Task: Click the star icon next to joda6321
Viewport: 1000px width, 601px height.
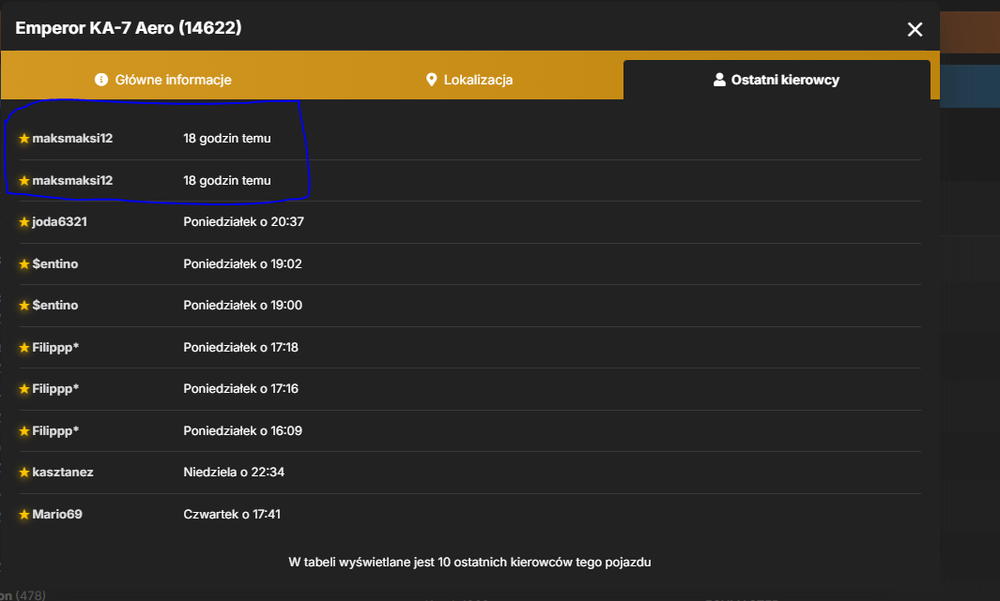Action: (24, 222)
